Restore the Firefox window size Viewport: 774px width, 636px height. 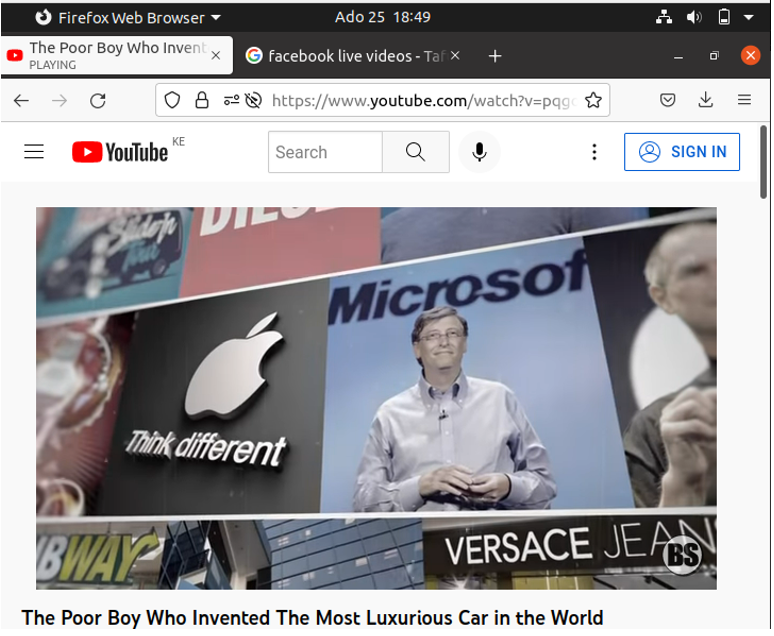coord(714,56)
